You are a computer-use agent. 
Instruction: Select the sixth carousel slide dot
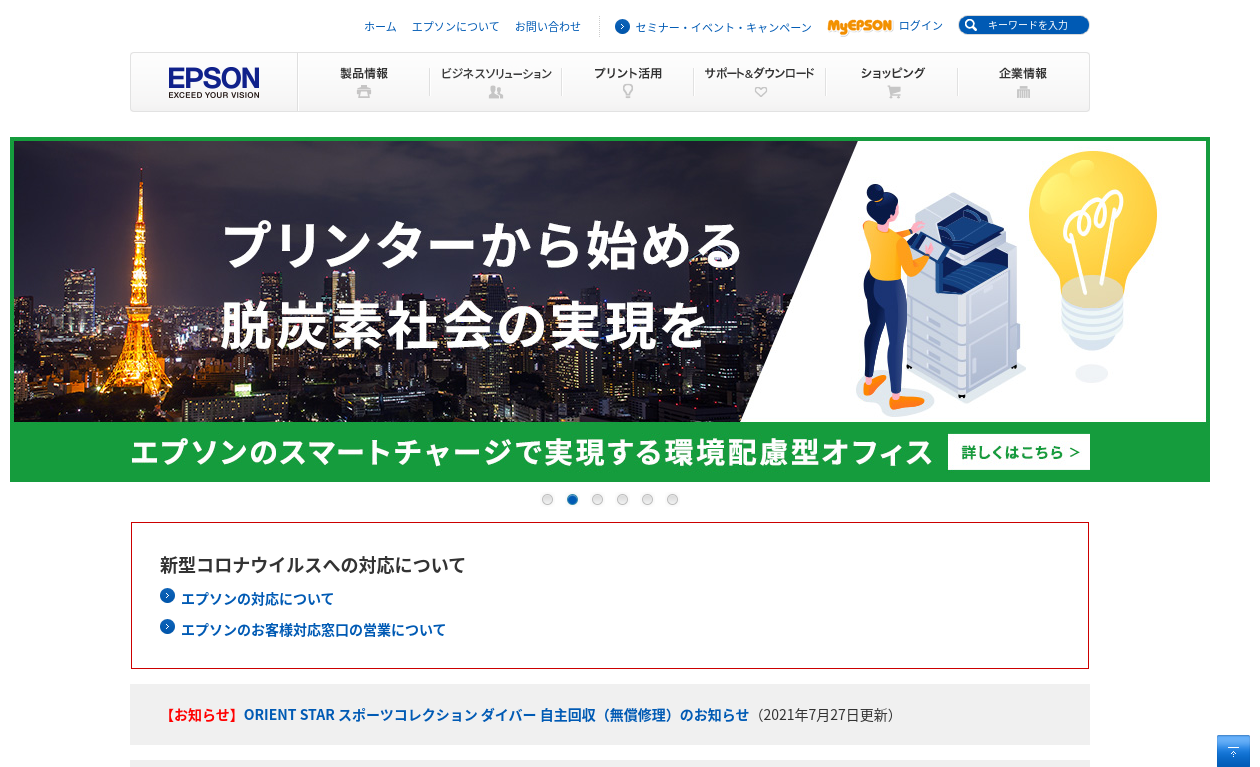[672, 499]
